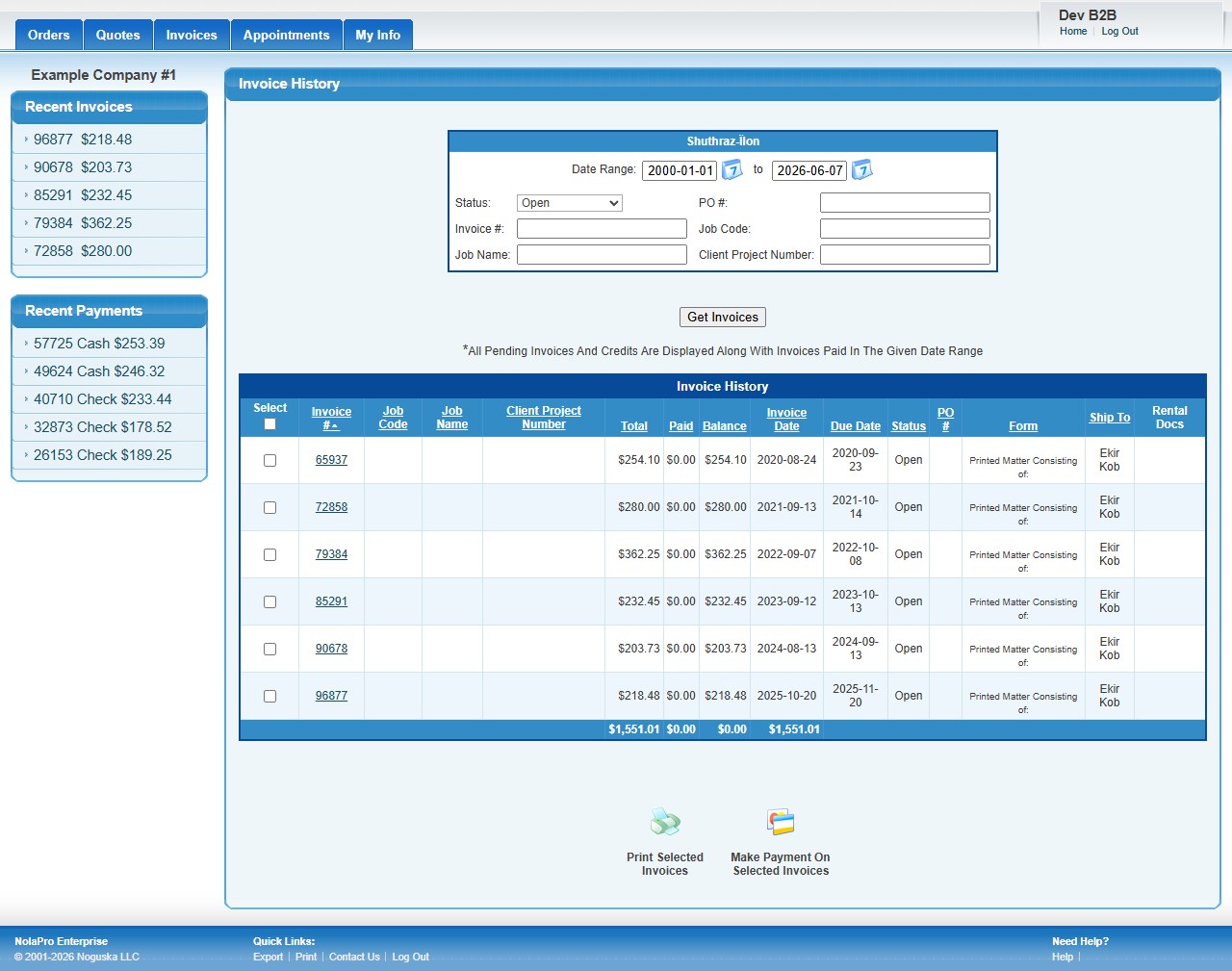The height and width of the screenshot is (971, 1232).
Task: Sort table by Form column
Action: 1023,426
